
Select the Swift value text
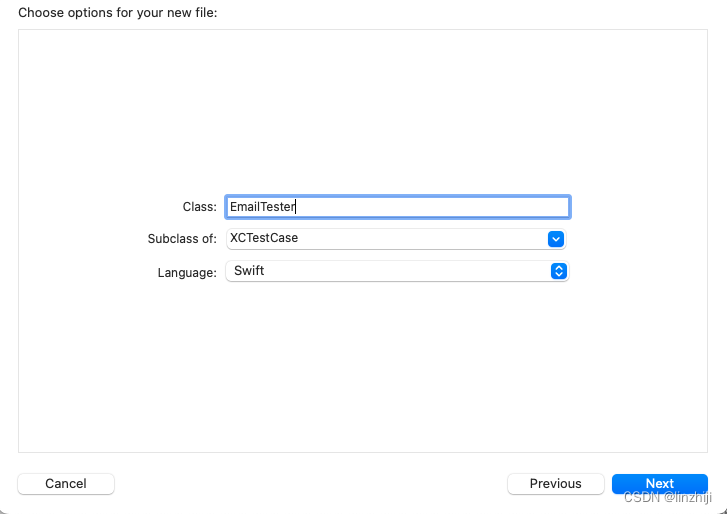(249, 271)
